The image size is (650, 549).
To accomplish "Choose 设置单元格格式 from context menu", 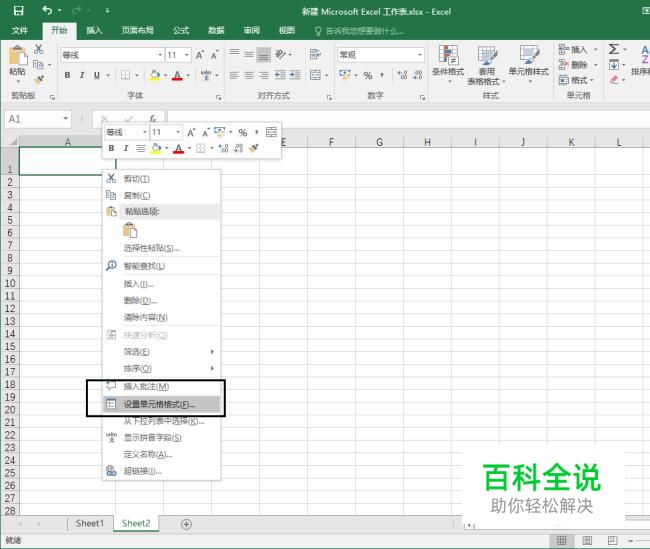I will (x=161, y=404).
